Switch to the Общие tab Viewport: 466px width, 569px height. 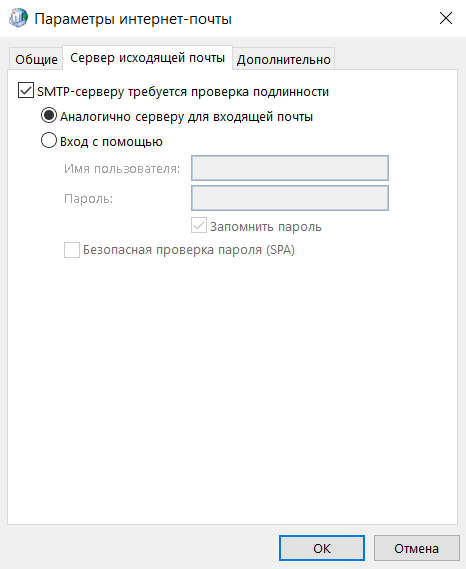[36, 59]
